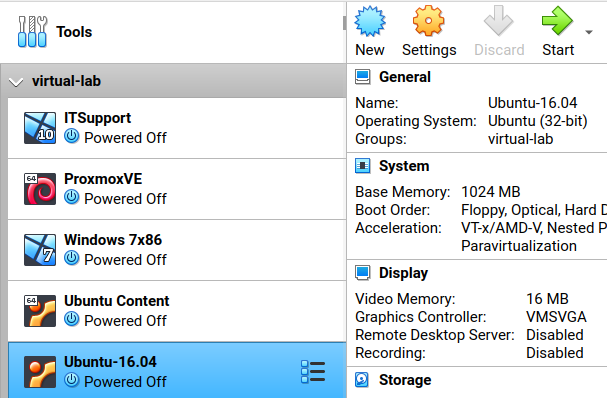Open Settings for the selected machine
Viewport: 607px width, 398px height.
[429, 32]
